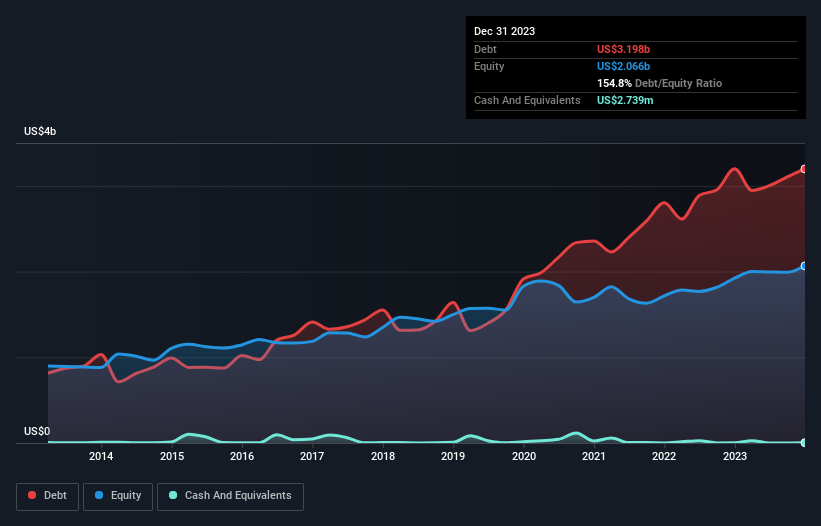Select the 2015 x-axis label

(172, 456)
